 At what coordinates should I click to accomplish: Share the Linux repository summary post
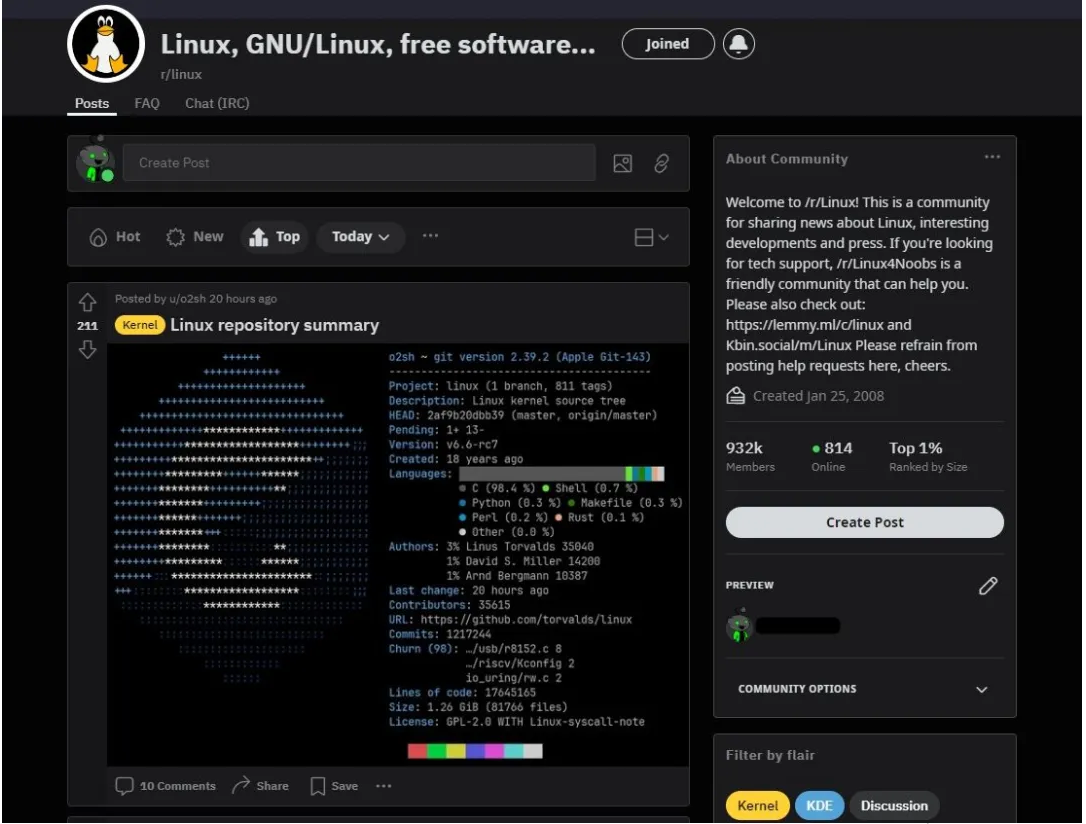(x=259, y=786)
